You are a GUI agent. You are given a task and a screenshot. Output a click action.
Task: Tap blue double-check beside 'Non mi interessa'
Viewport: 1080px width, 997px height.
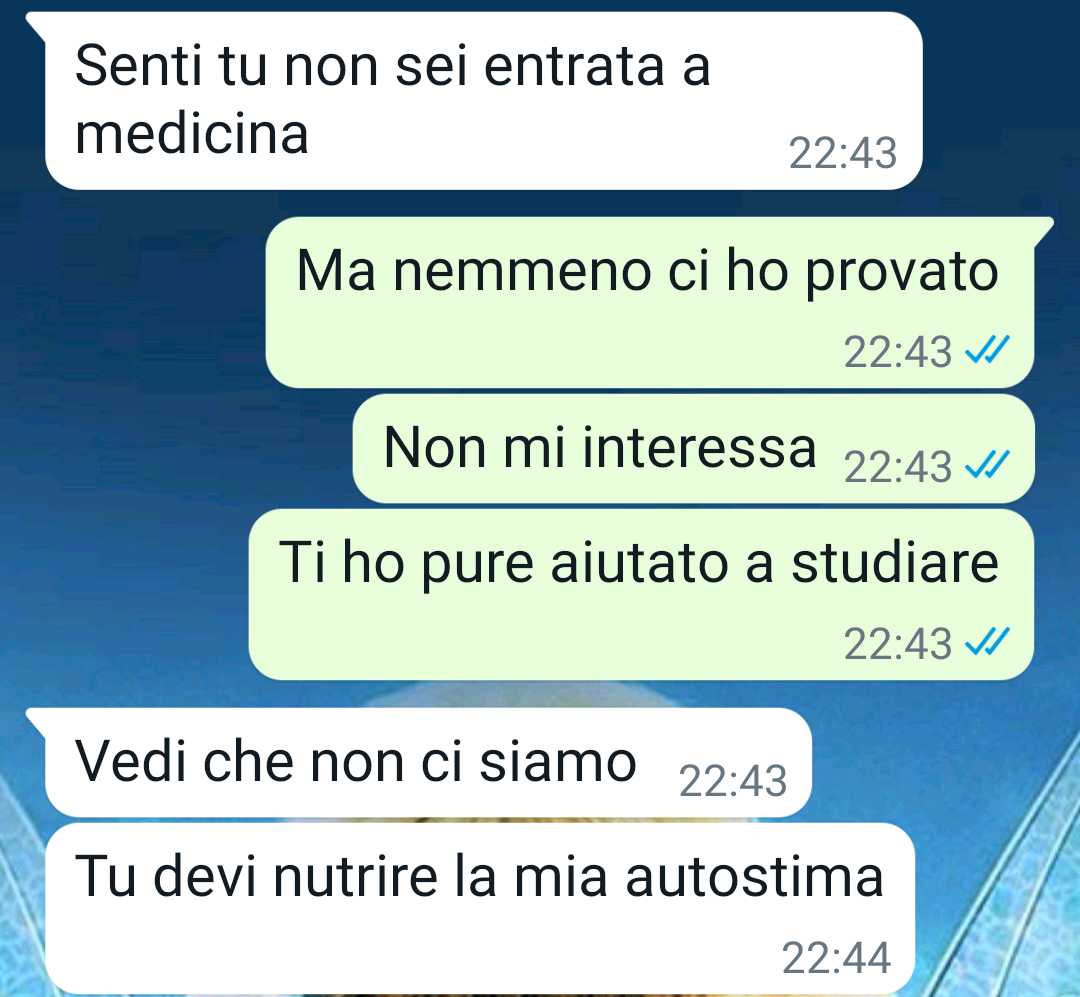[x=988, y=465]
